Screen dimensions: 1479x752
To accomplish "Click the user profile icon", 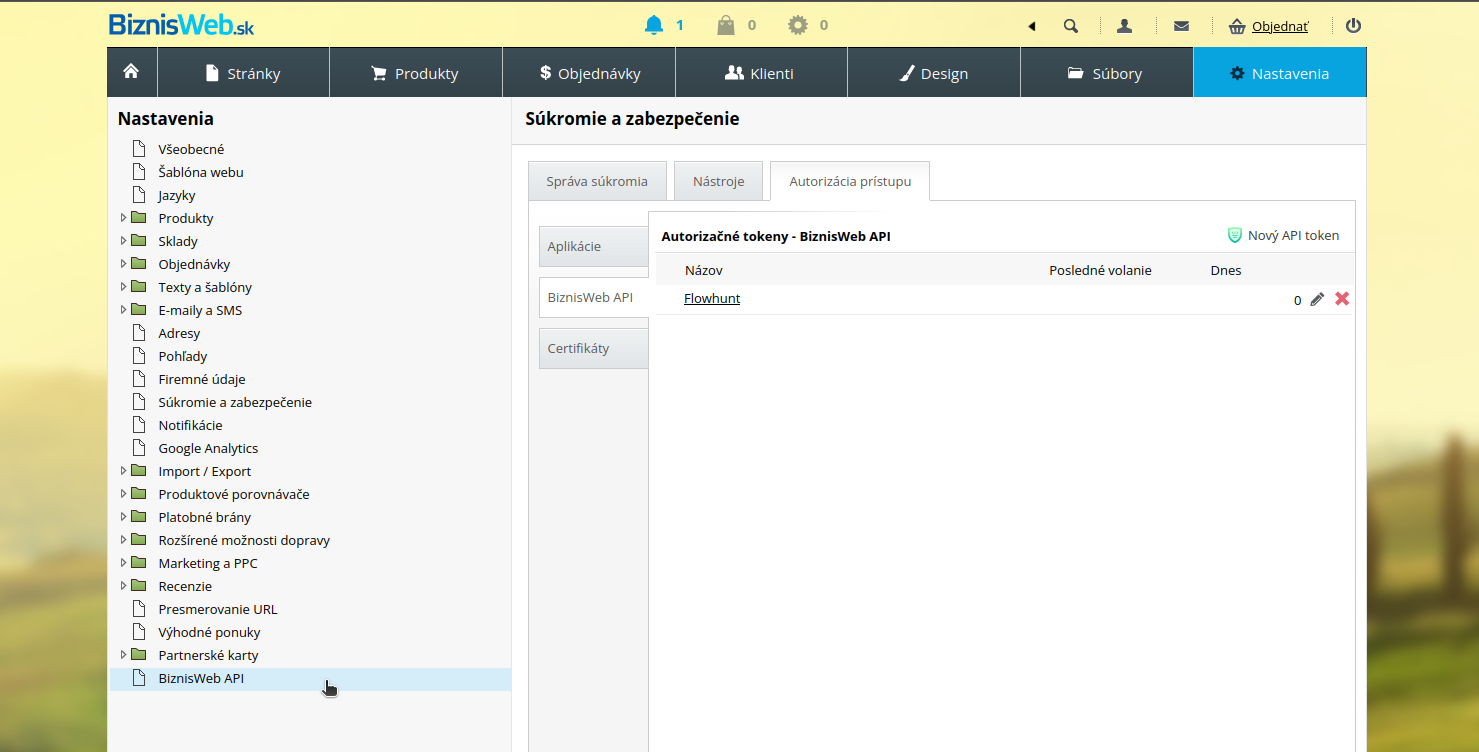I will [1124, 26].
